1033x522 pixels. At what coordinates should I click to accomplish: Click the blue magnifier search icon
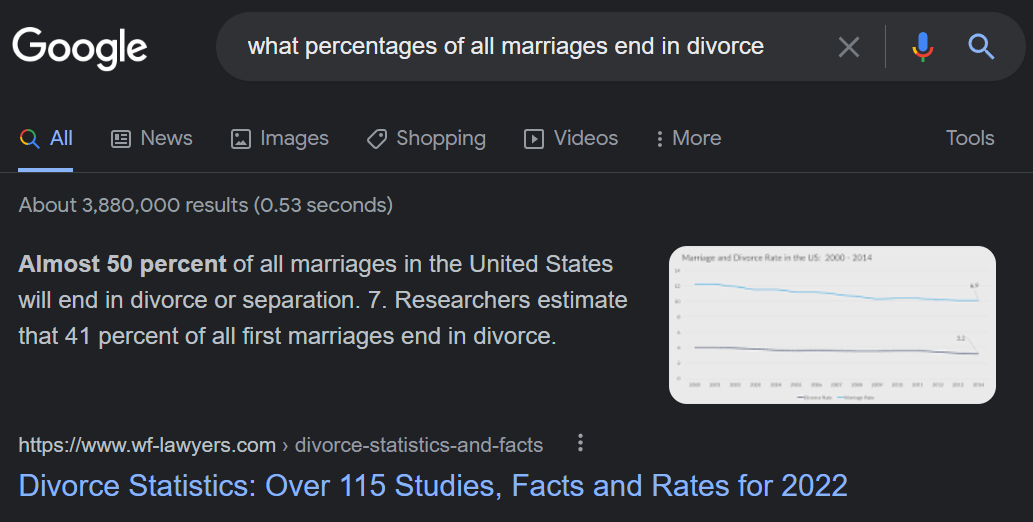point(981,46)
